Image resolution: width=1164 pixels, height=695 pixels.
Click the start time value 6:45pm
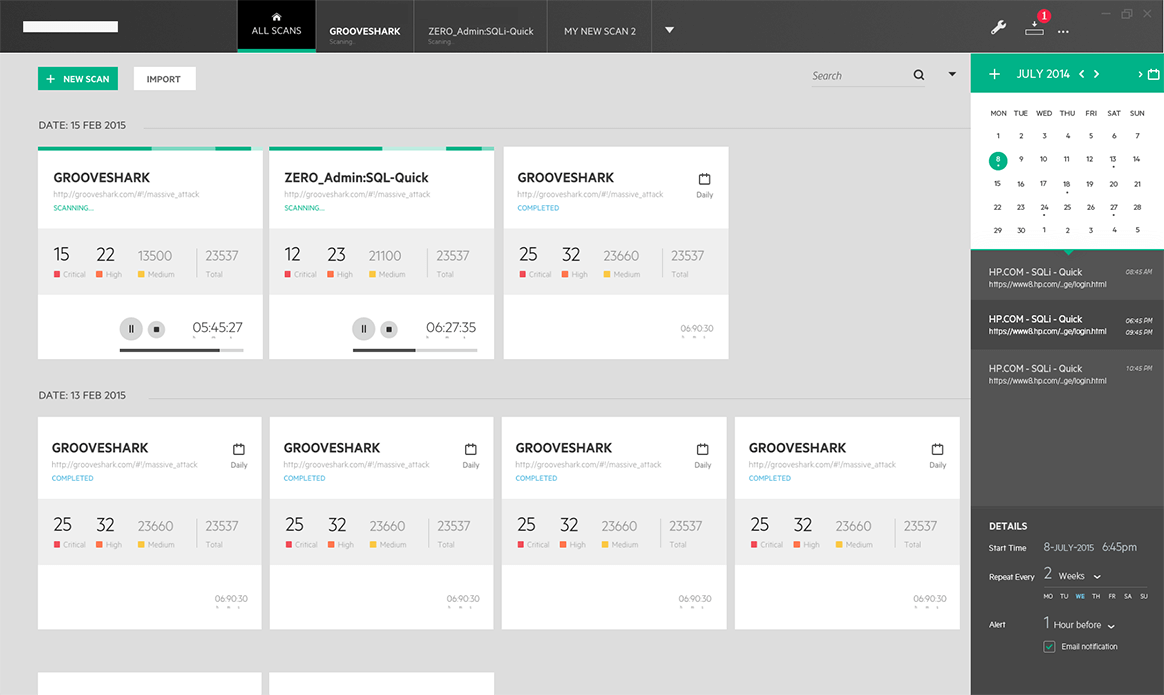click(x=1119, y=547)
